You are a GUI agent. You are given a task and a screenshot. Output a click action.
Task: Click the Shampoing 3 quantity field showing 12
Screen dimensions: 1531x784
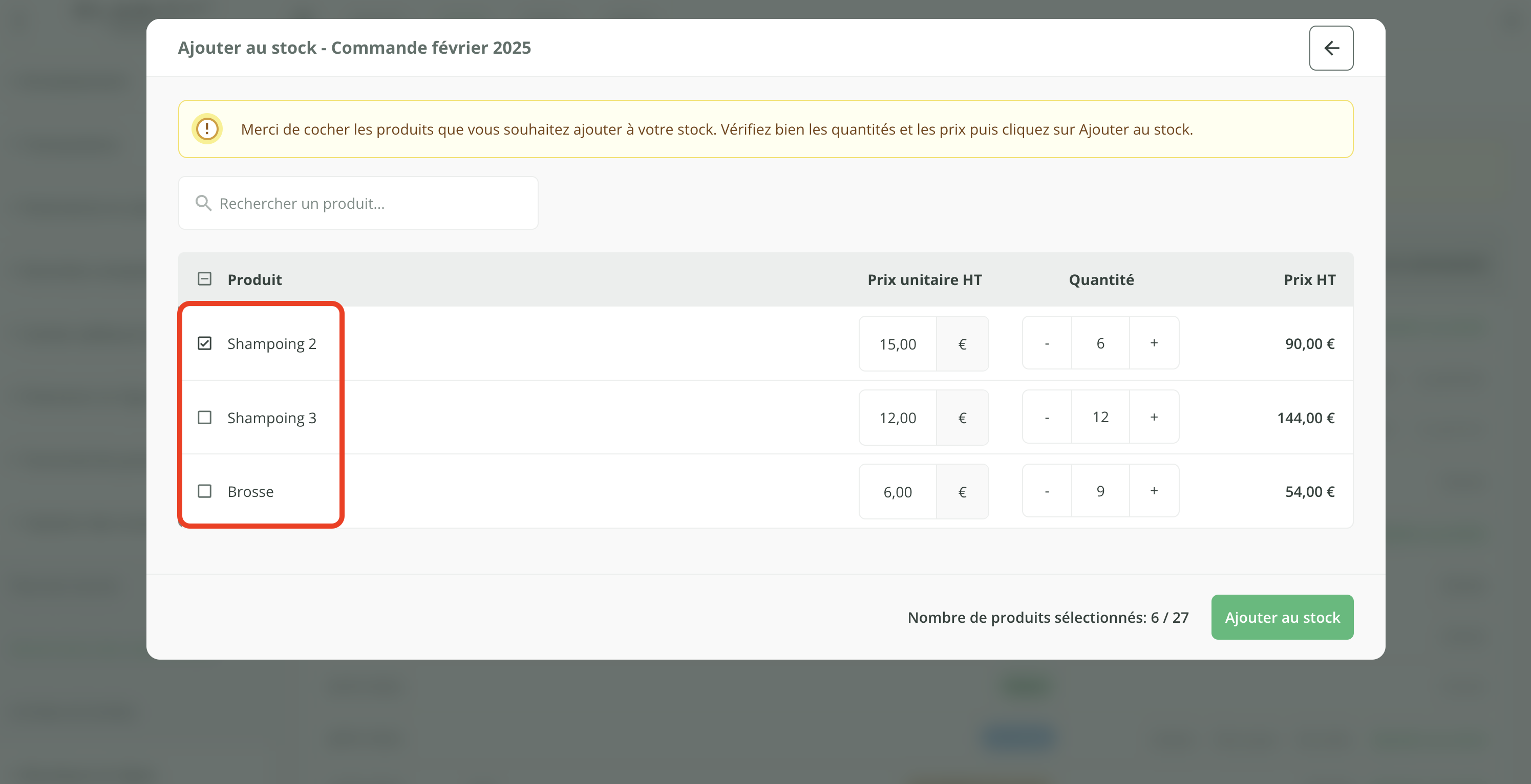(x=1100, y=418)
